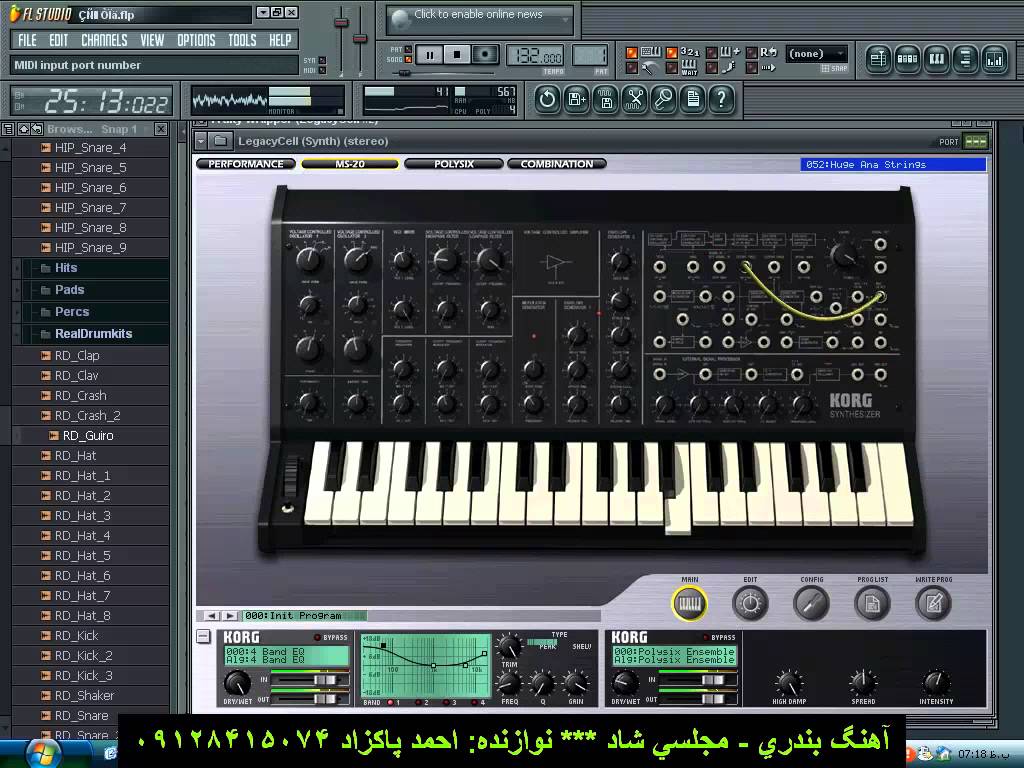This screenshot has width=1024, height=768.
Task: Click the 000:Init Program display field
Action: (304, 615)
